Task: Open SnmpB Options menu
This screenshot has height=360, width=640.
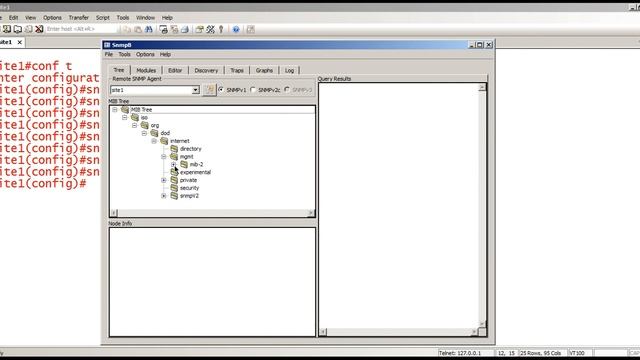Action: (145, 54)
